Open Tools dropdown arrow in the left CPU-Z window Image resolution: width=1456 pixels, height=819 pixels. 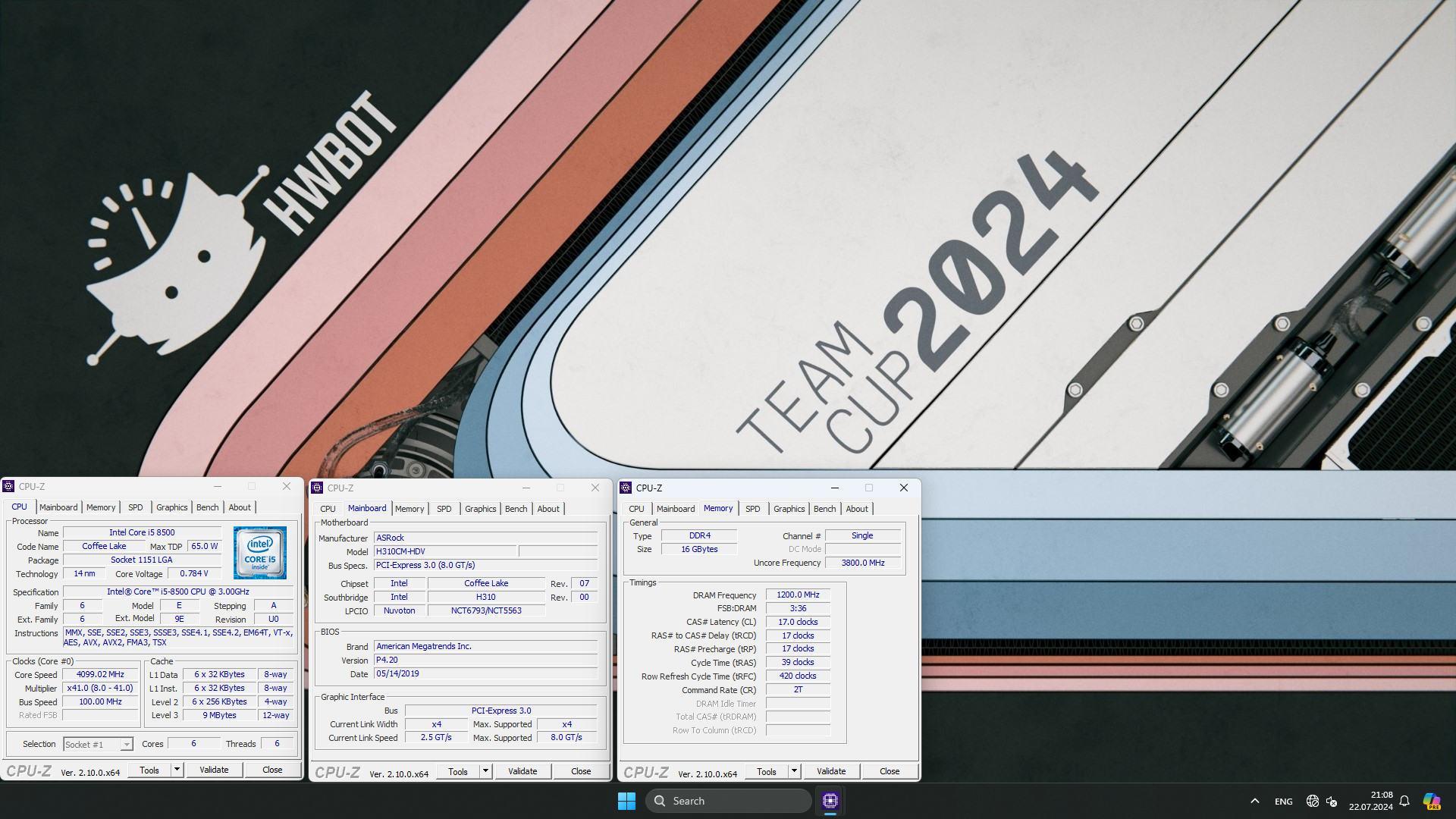pos(177,770)
